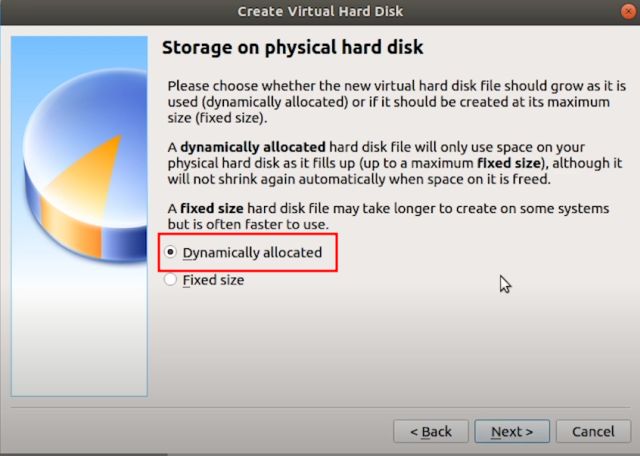This screenshot has width=640, height=456.
Task: Click the Fixed size option label text
Action: (x=213, y=281)
